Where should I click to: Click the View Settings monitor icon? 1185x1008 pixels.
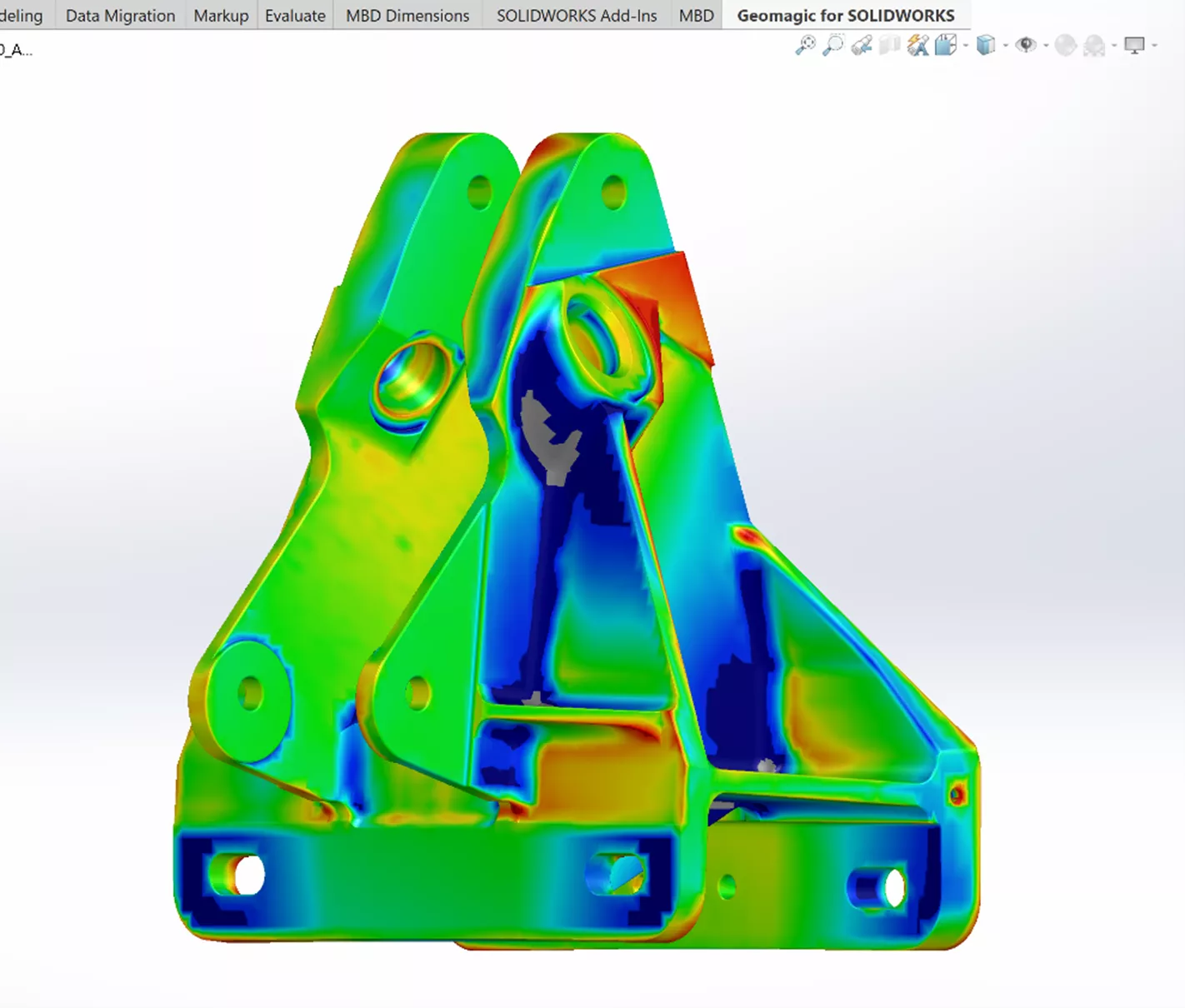point(1134,45)
